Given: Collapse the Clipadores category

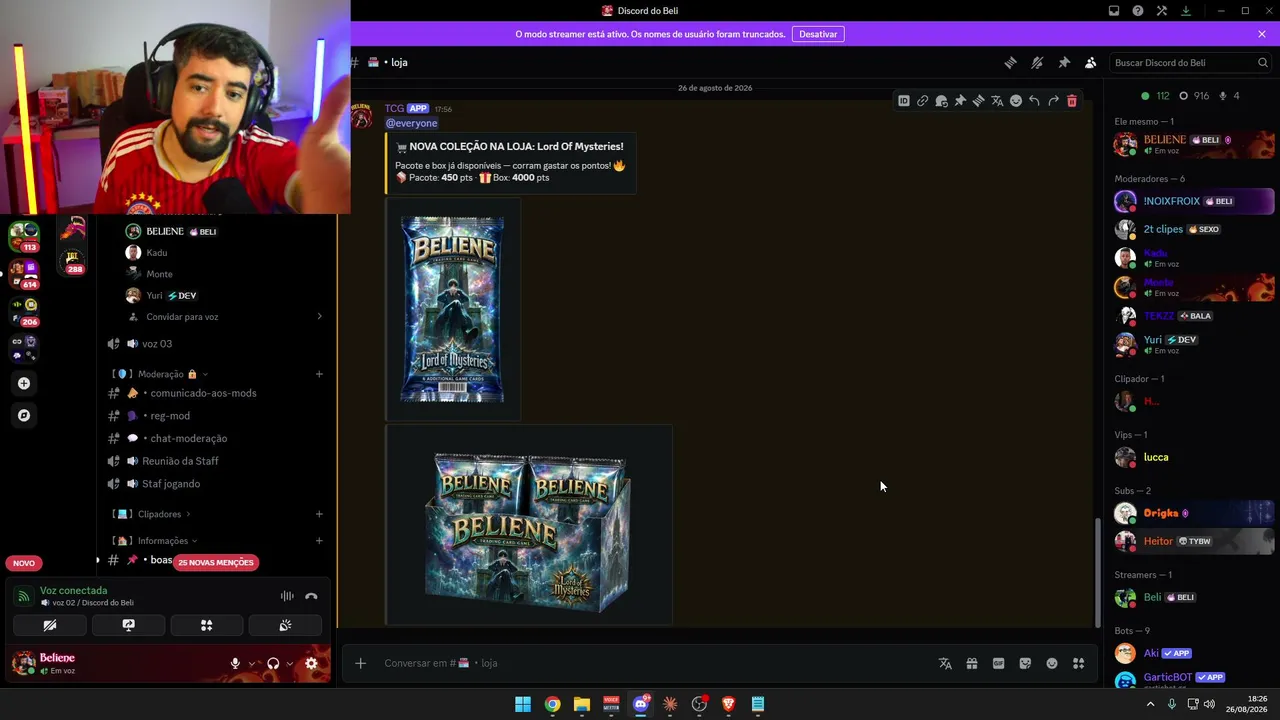Looking at the screenshot, I should pos(152,514).
